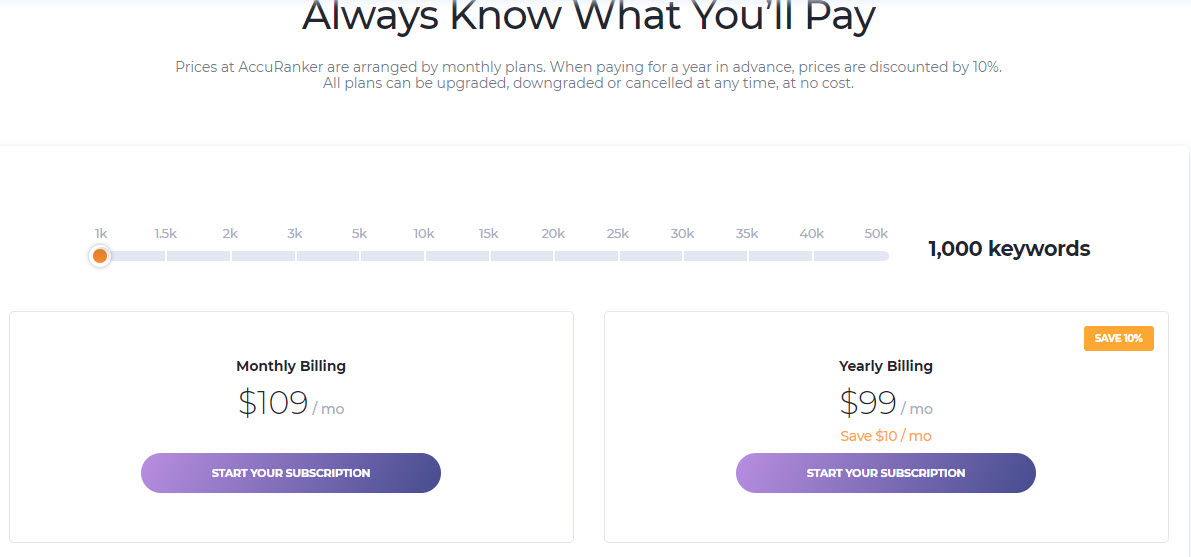The image size is (1191, 557).
Task: Click the orange slider handle
Action: [x=100, y=256]
